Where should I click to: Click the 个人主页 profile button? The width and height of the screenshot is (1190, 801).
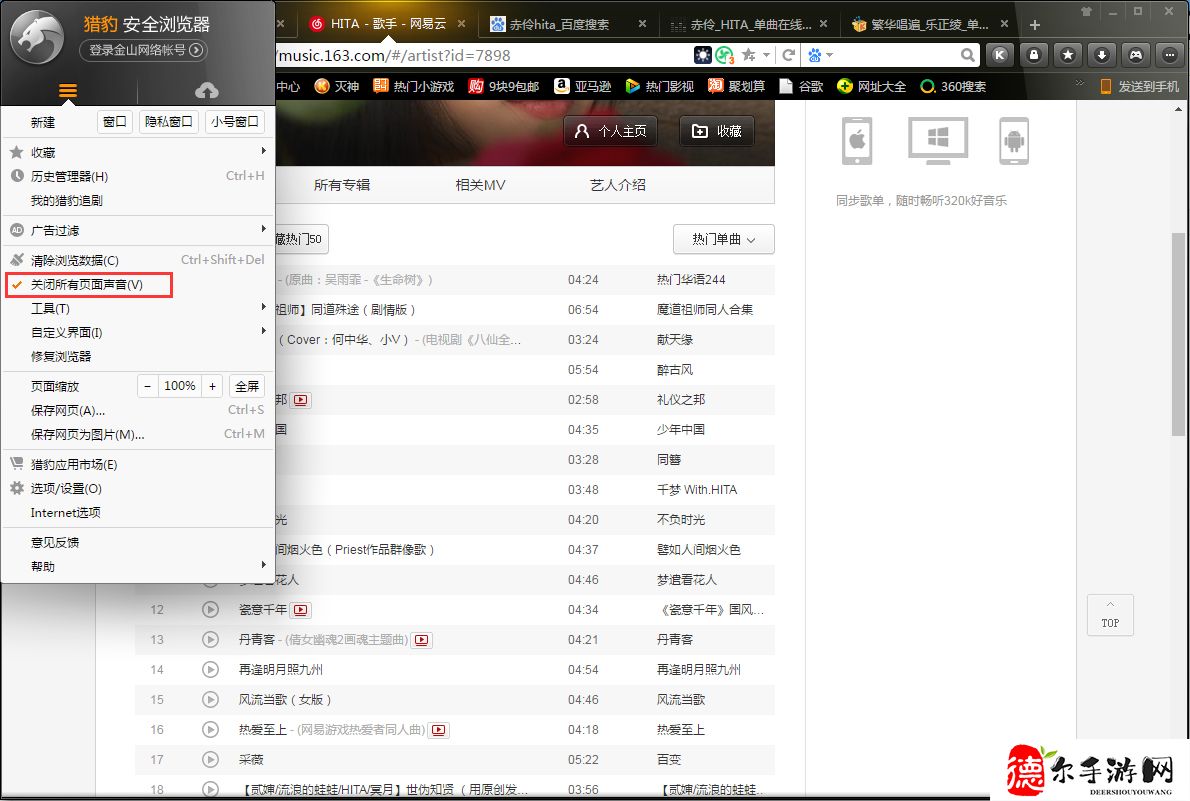(x=610, y=131)
